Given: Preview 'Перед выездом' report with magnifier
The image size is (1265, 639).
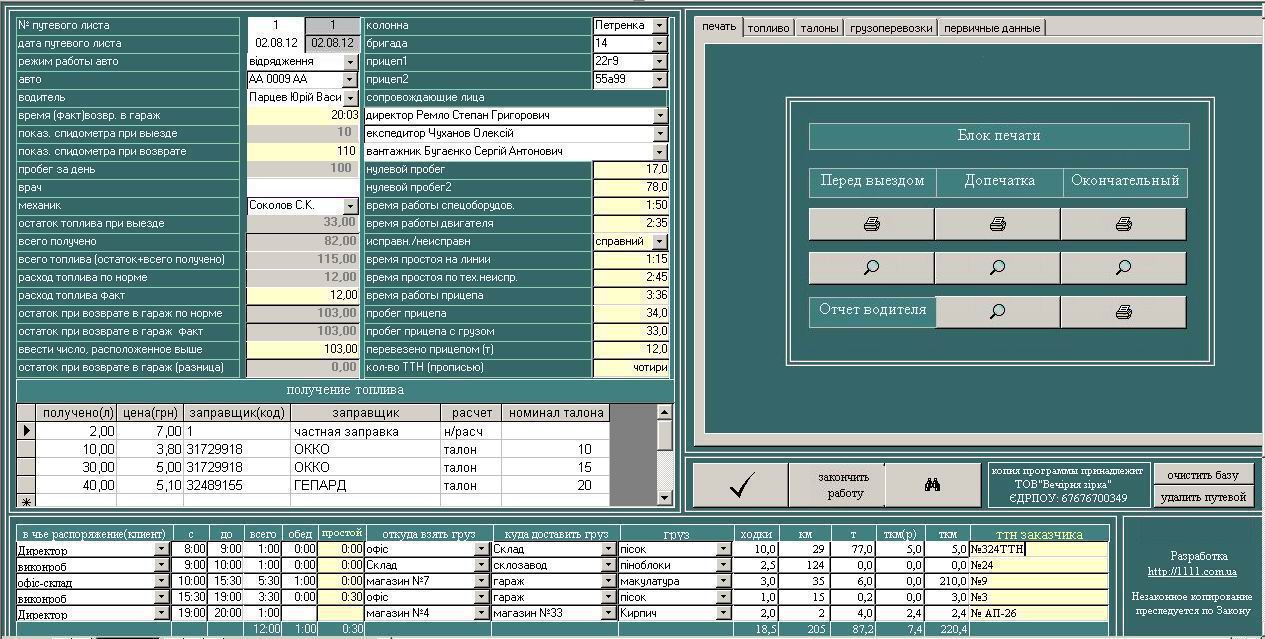Looking at the screenshot, I should click(x=871, y=267).
